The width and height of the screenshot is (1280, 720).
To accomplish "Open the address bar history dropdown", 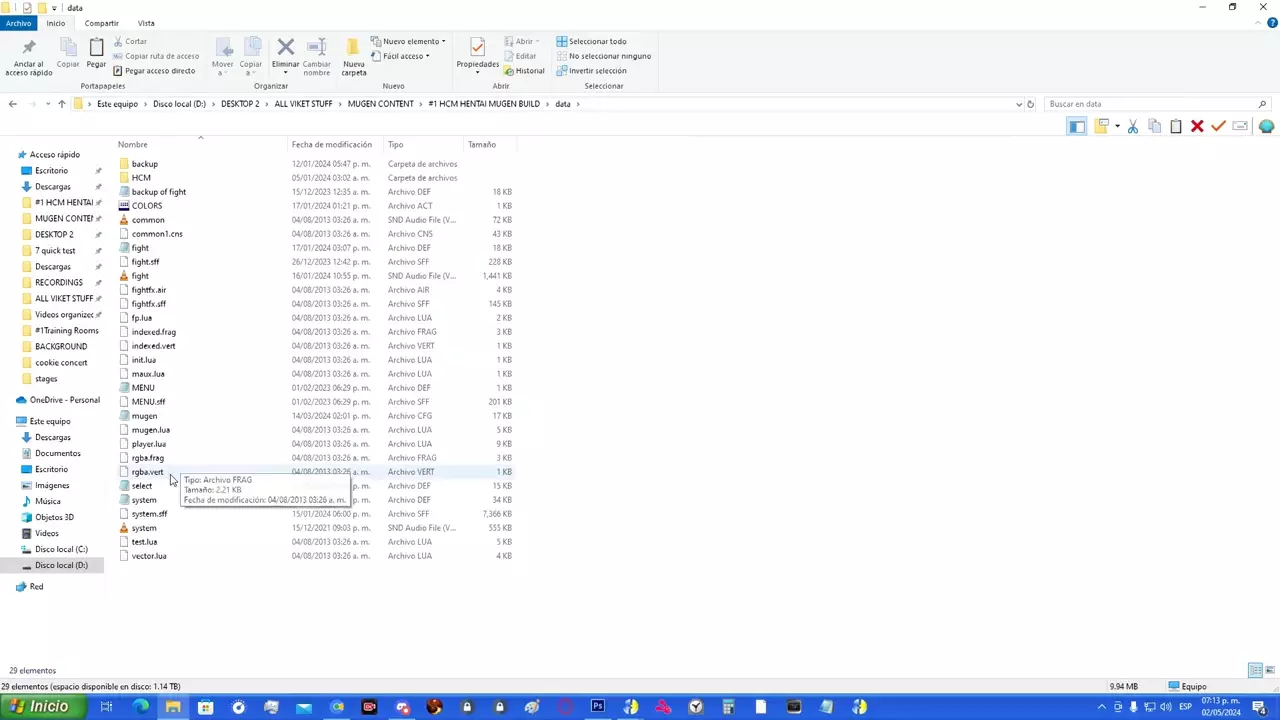I will 1018,104.
